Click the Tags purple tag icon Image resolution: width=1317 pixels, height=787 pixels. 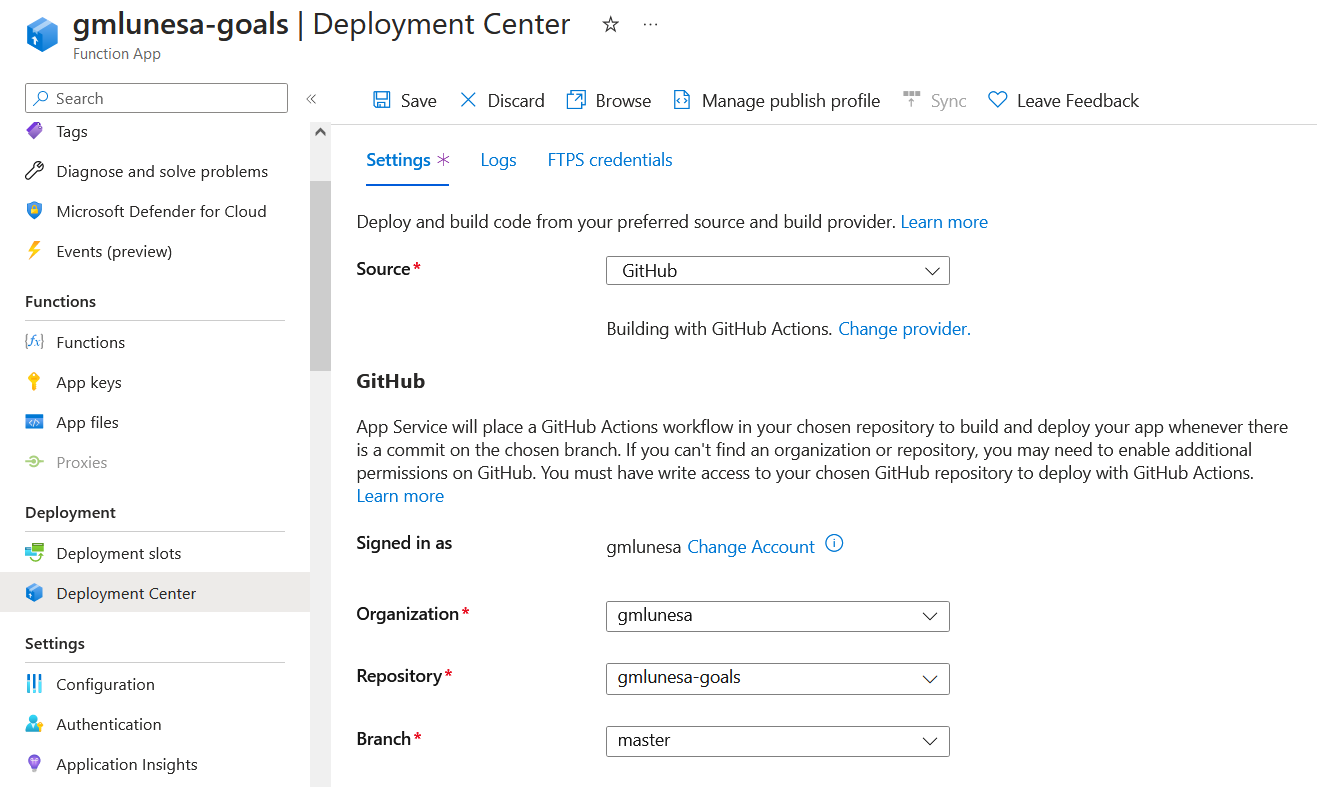point(35,131)
